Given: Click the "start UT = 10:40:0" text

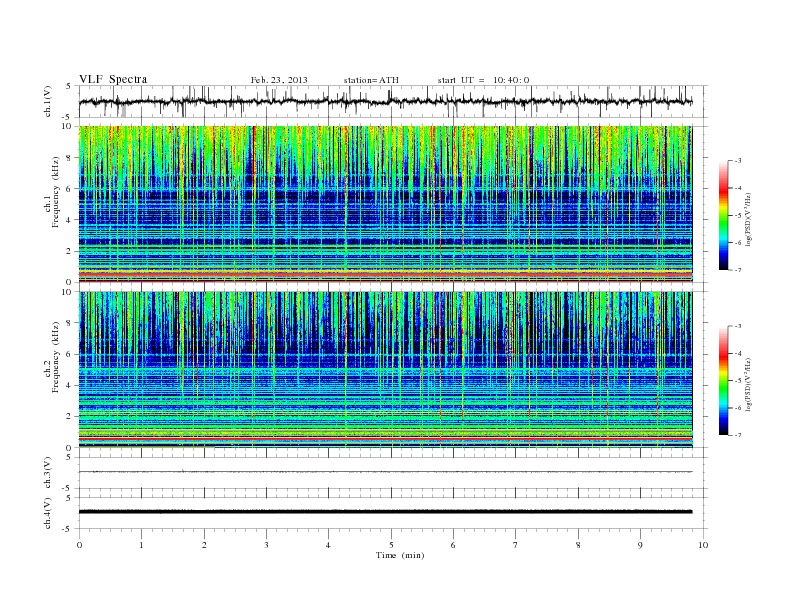Looking at the screenshot, I should pyautogui.click(x=483, y=80).
